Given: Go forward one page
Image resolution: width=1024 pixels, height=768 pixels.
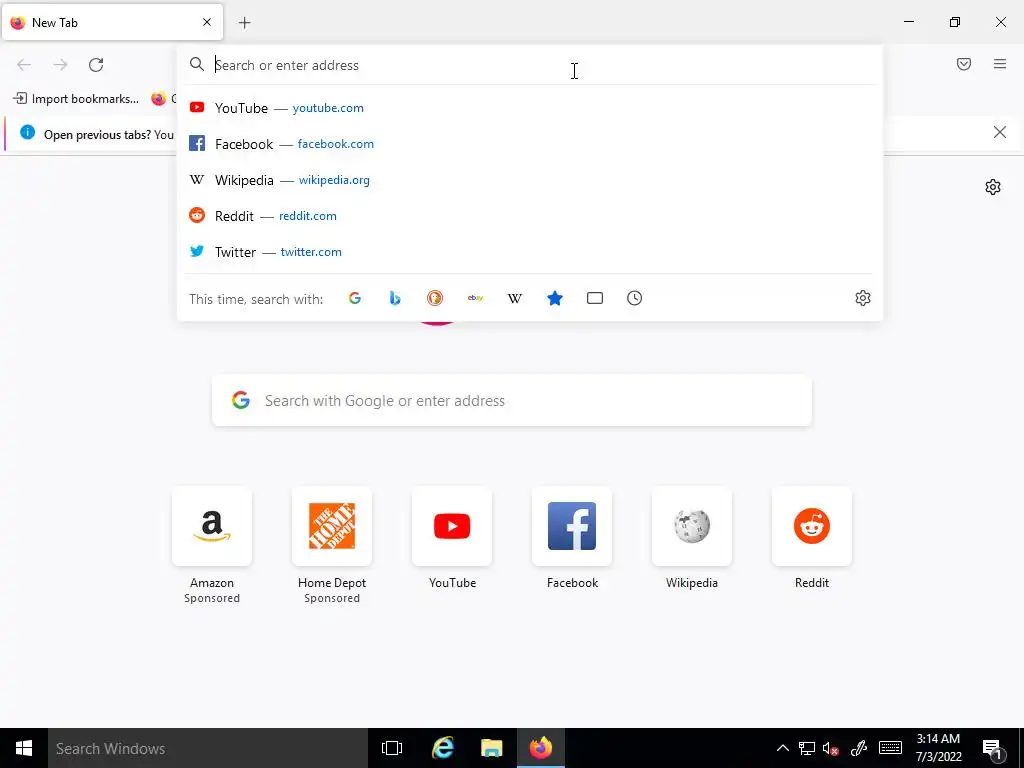Looking at the screenshot, I should 60,65.
